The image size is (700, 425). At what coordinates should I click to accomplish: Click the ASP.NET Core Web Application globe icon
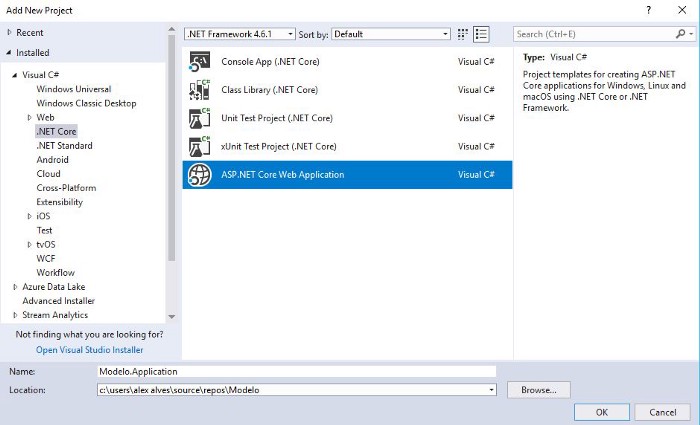[x=199, y=175]
